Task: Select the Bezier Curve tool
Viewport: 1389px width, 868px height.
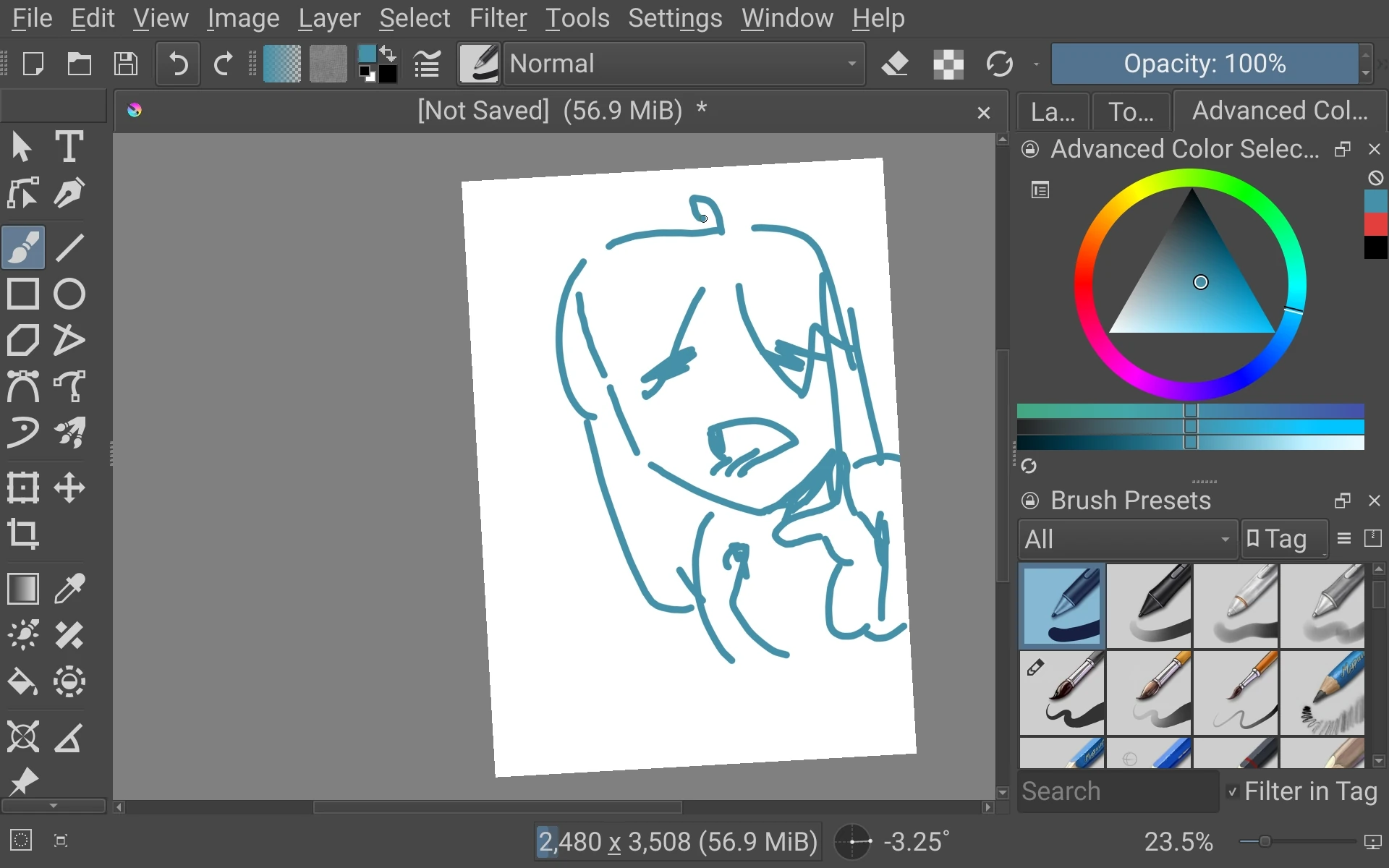Action: pos(24,386)
